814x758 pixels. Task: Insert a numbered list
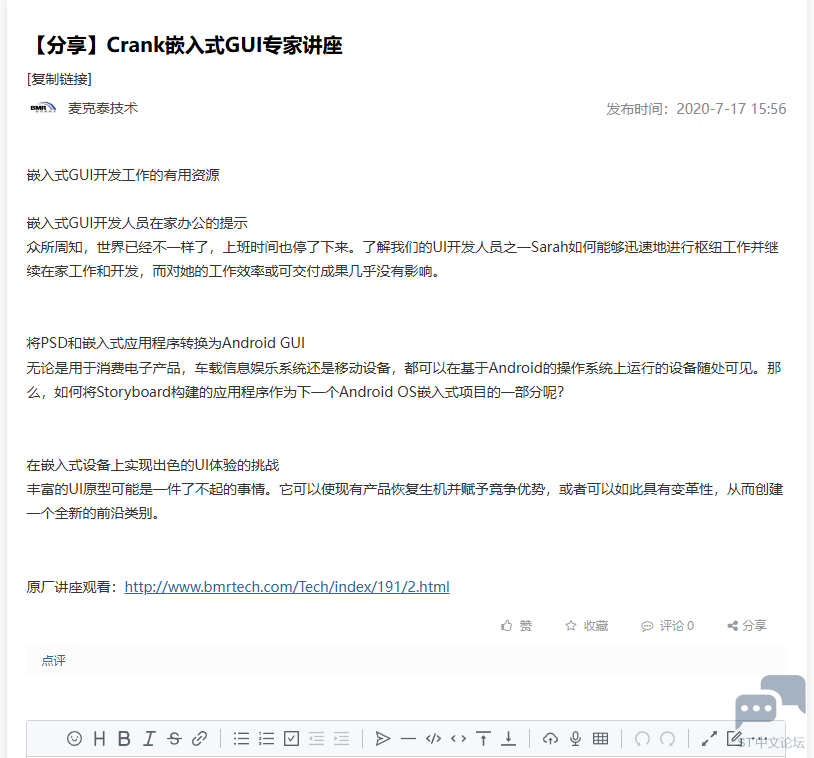click(x=266, y=738)
